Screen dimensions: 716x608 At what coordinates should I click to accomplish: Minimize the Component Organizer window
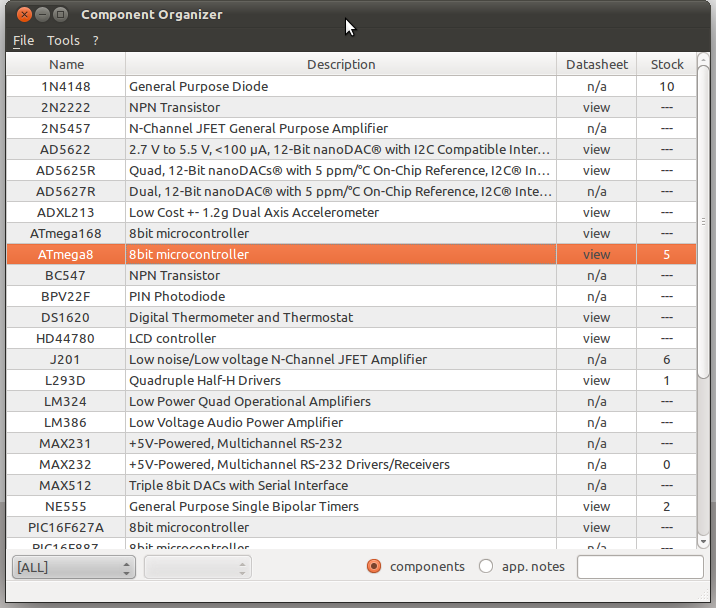point(42,15)
